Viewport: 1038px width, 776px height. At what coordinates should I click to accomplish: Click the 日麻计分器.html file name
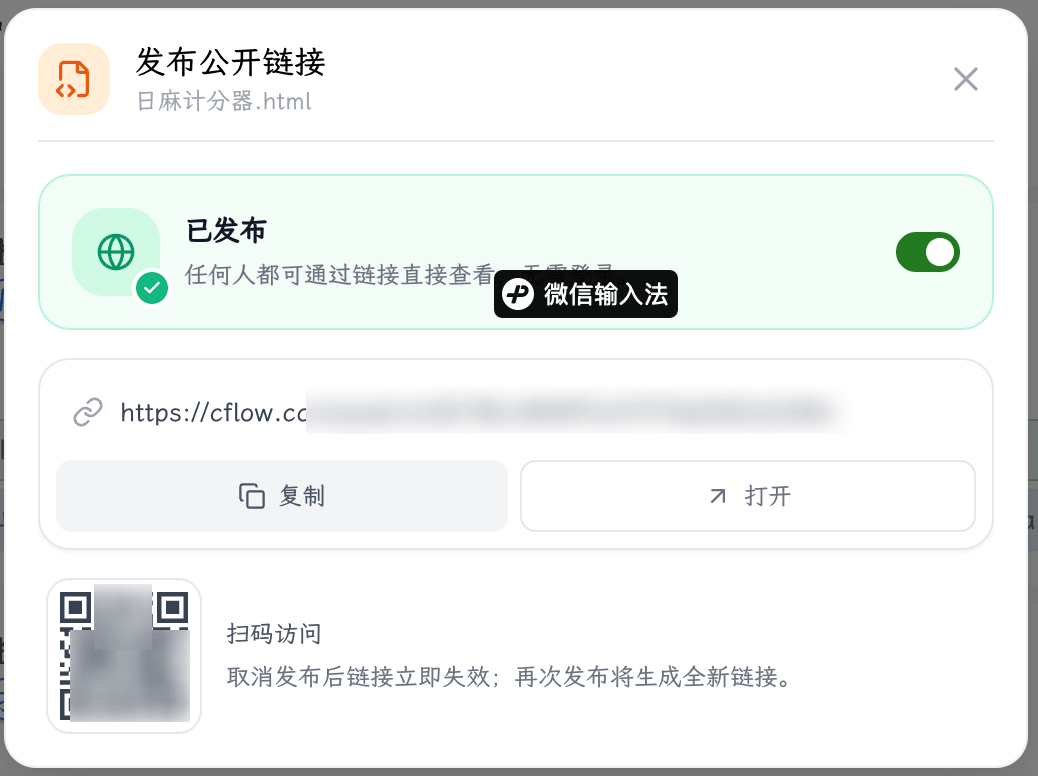224,101
